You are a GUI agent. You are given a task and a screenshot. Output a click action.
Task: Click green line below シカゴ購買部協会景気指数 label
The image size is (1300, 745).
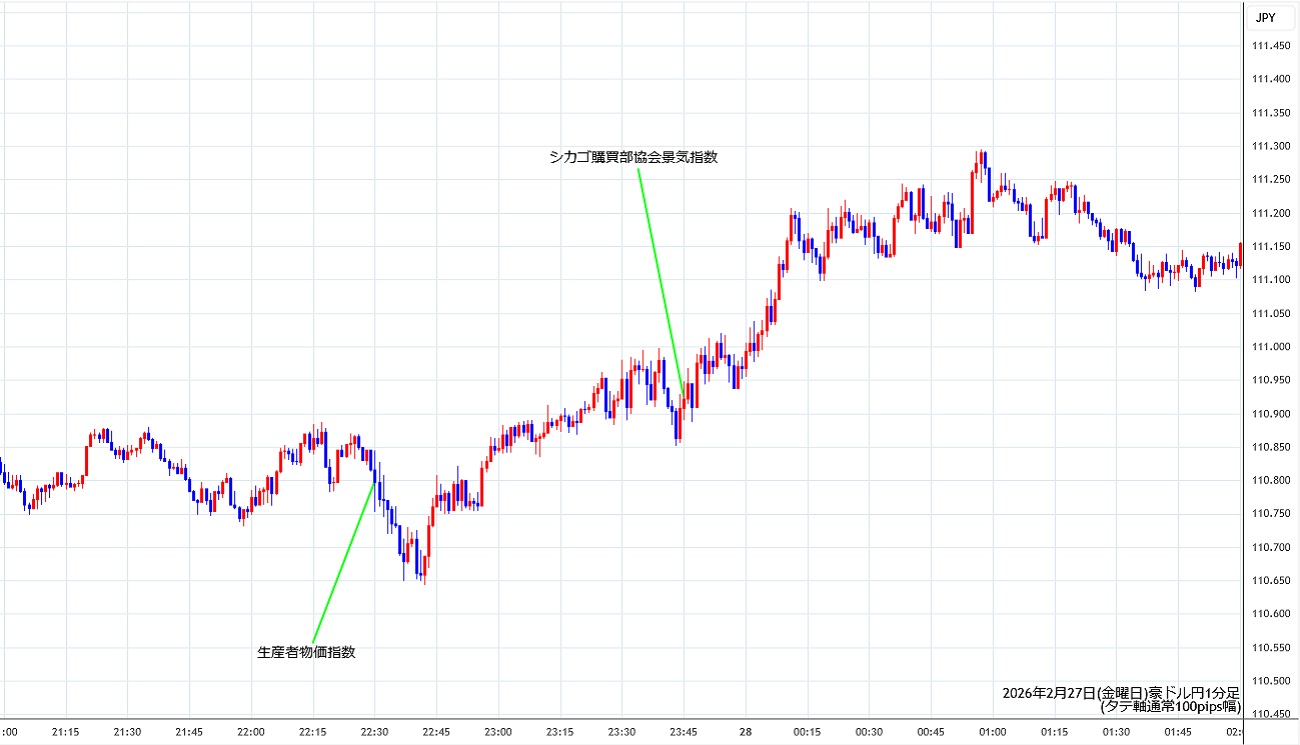coord(660,282)
